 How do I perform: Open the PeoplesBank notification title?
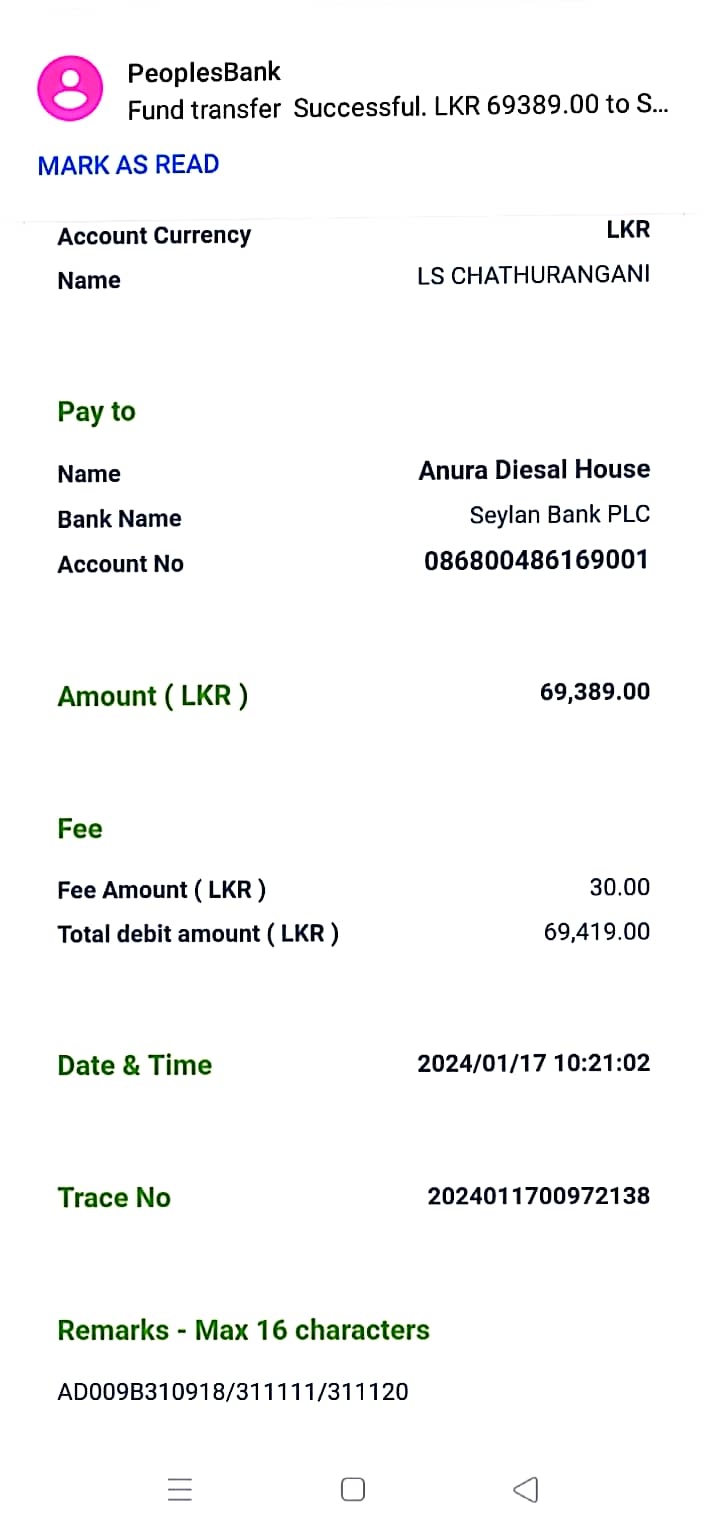204,72
